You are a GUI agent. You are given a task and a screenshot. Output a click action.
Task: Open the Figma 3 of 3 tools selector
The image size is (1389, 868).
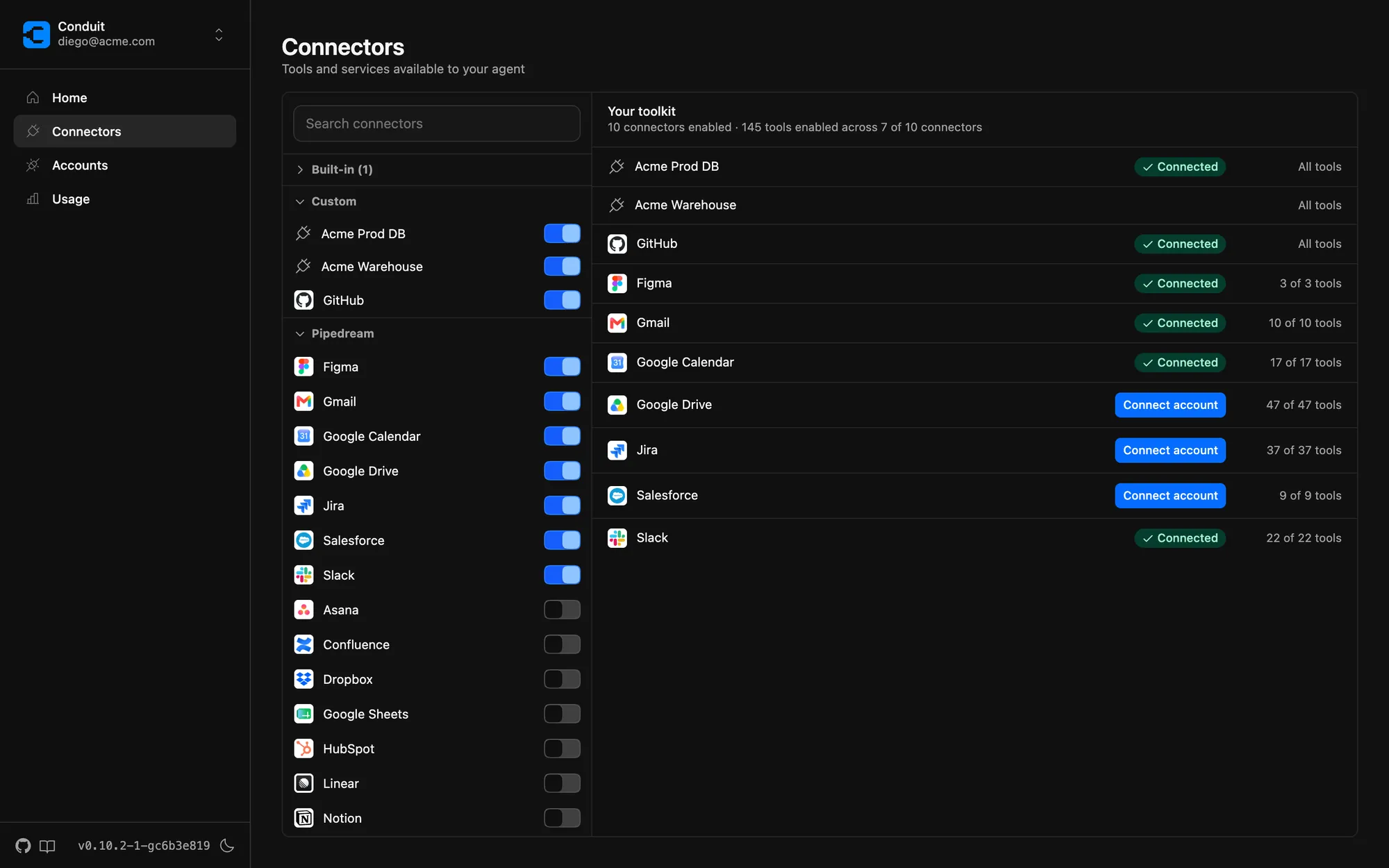click(x=1311, y=283)
